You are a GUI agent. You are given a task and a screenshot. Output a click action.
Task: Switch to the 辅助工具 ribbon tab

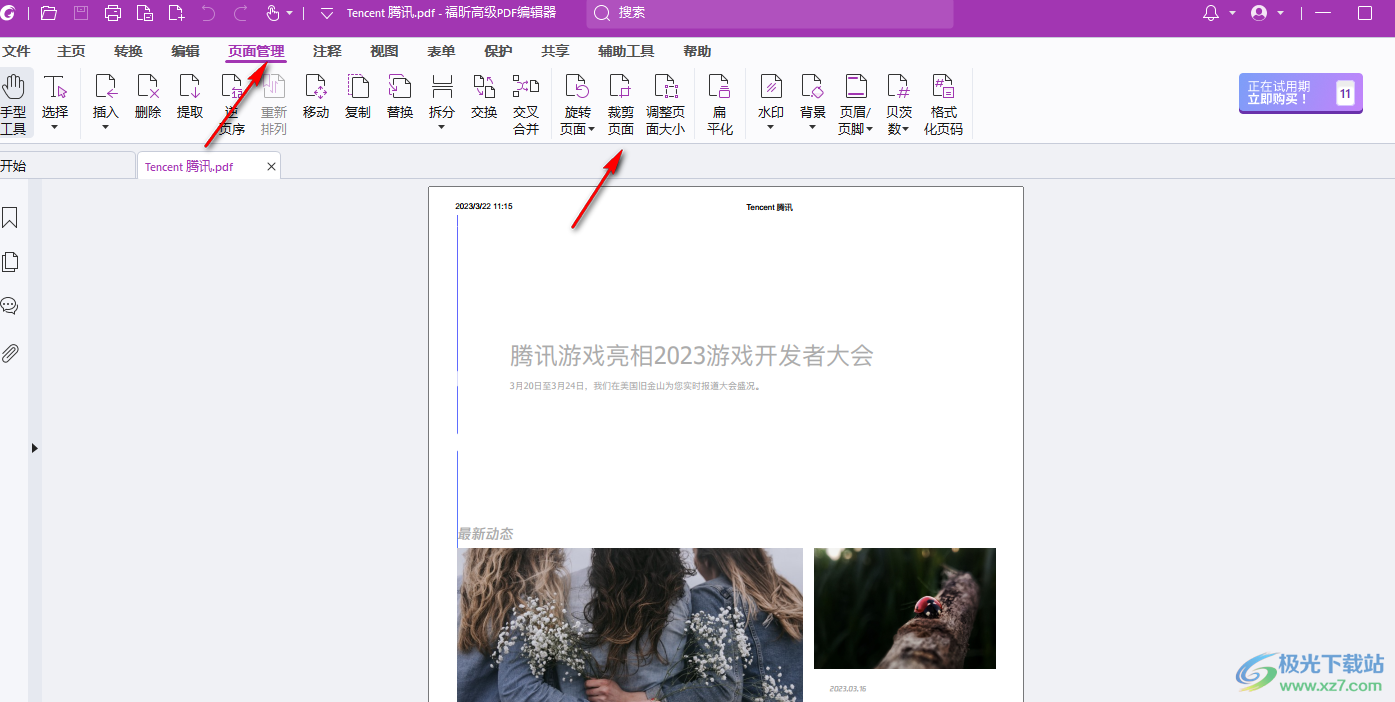(x=626, y=51)
